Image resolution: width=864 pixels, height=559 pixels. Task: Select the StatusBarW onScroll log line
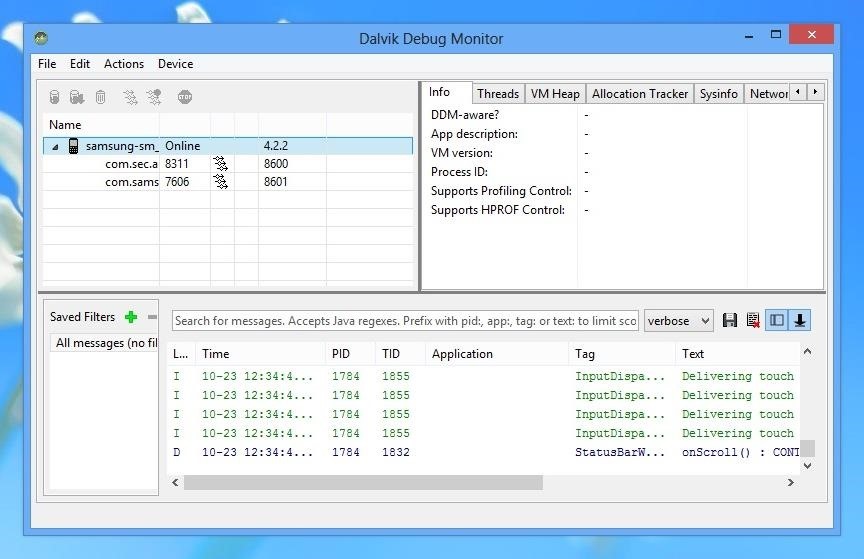pos(483,452)
